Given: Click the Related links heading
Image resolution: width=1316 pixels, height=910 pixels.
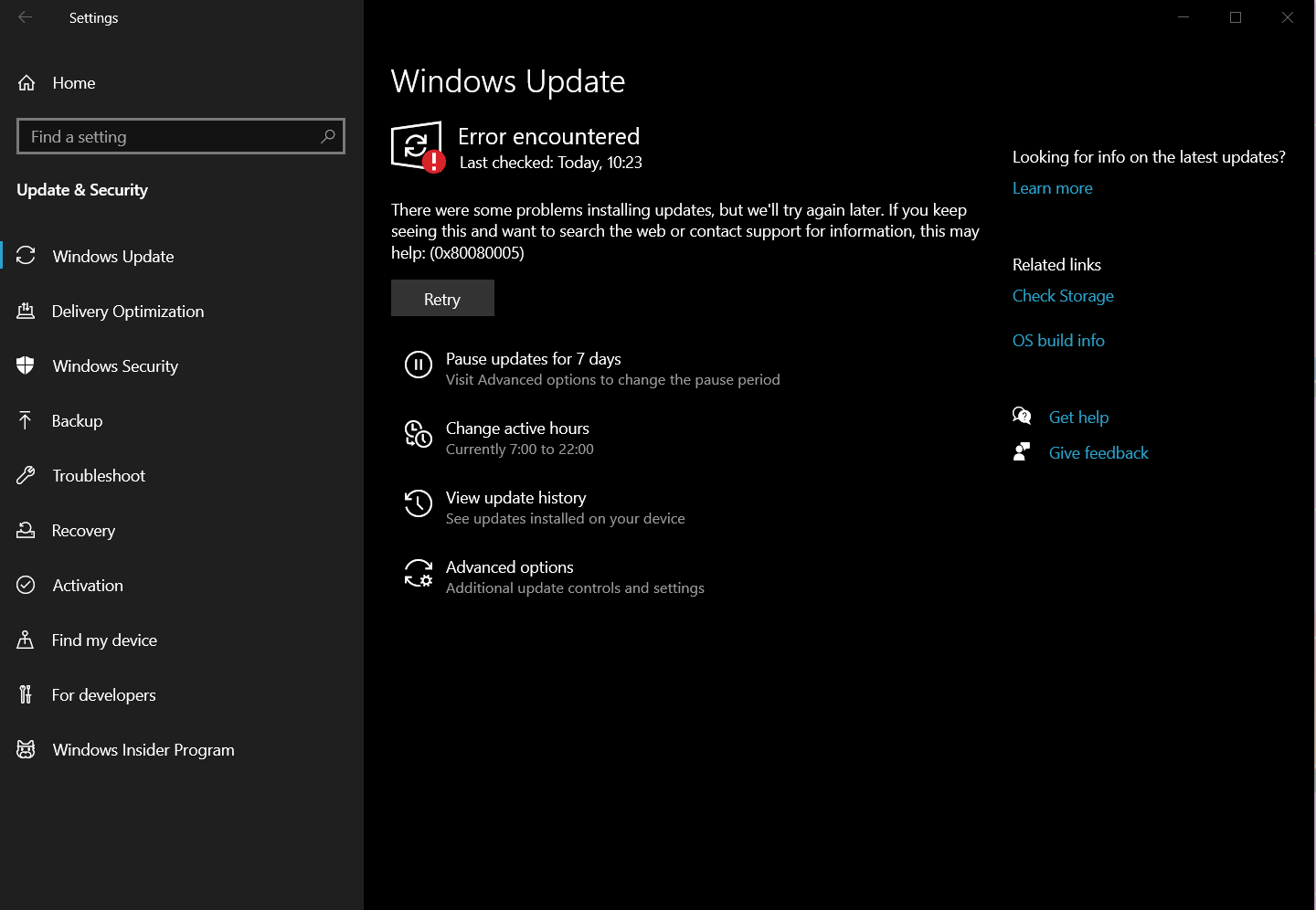Looking at the screenshot, I should pos(1056,265).
